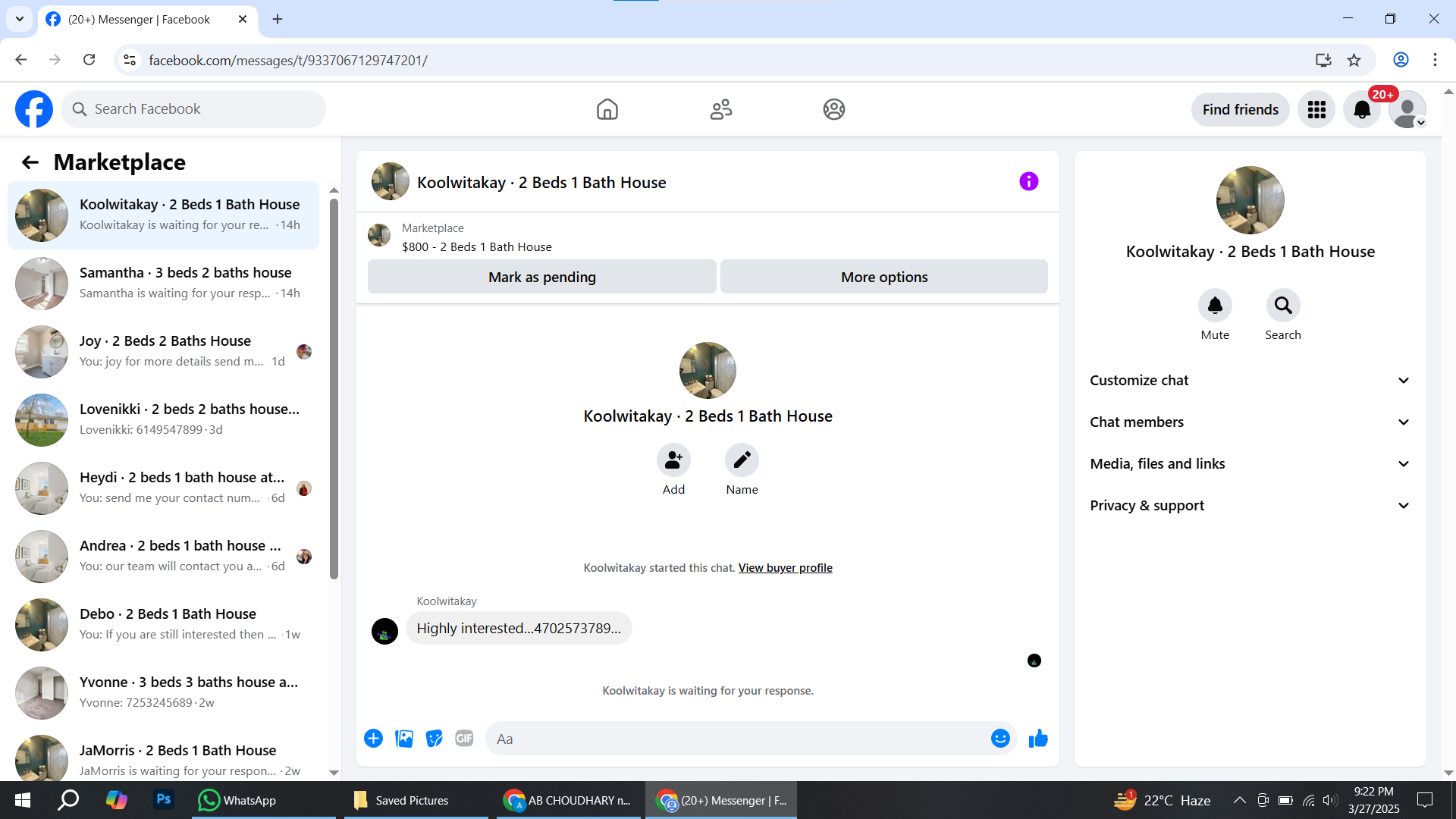This screenshot has width=1456, height=819.
Task: Click the listing thumbnail in right panel
Action: click(1250, 200)
